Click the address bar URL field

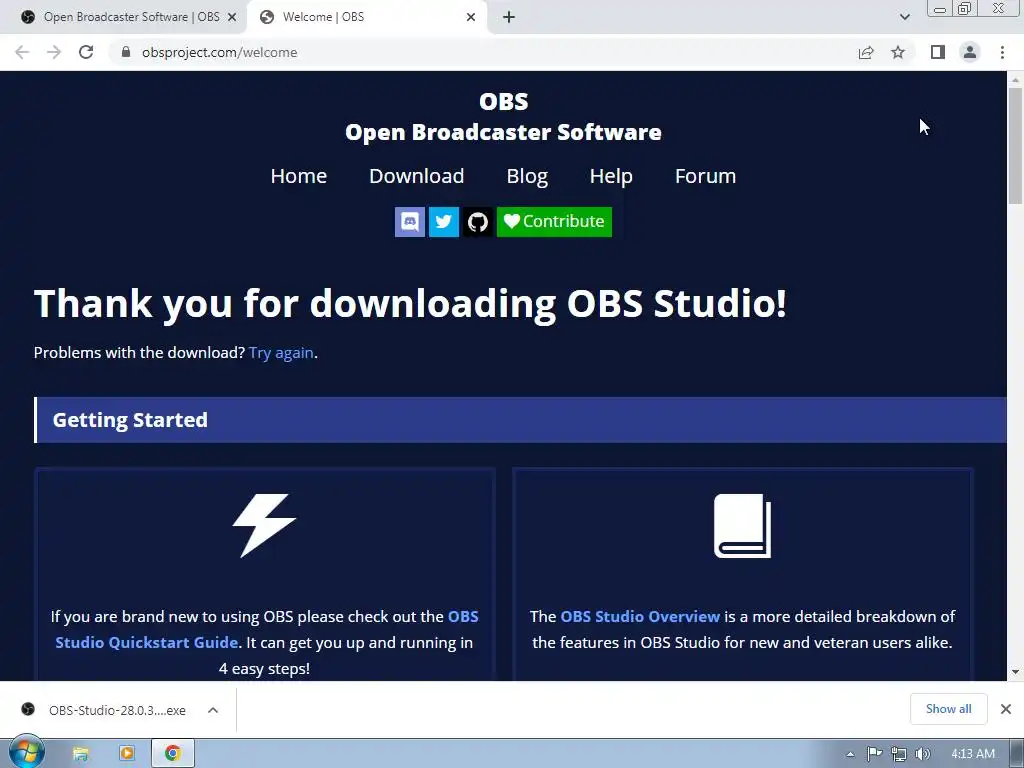tap(483, 52)
